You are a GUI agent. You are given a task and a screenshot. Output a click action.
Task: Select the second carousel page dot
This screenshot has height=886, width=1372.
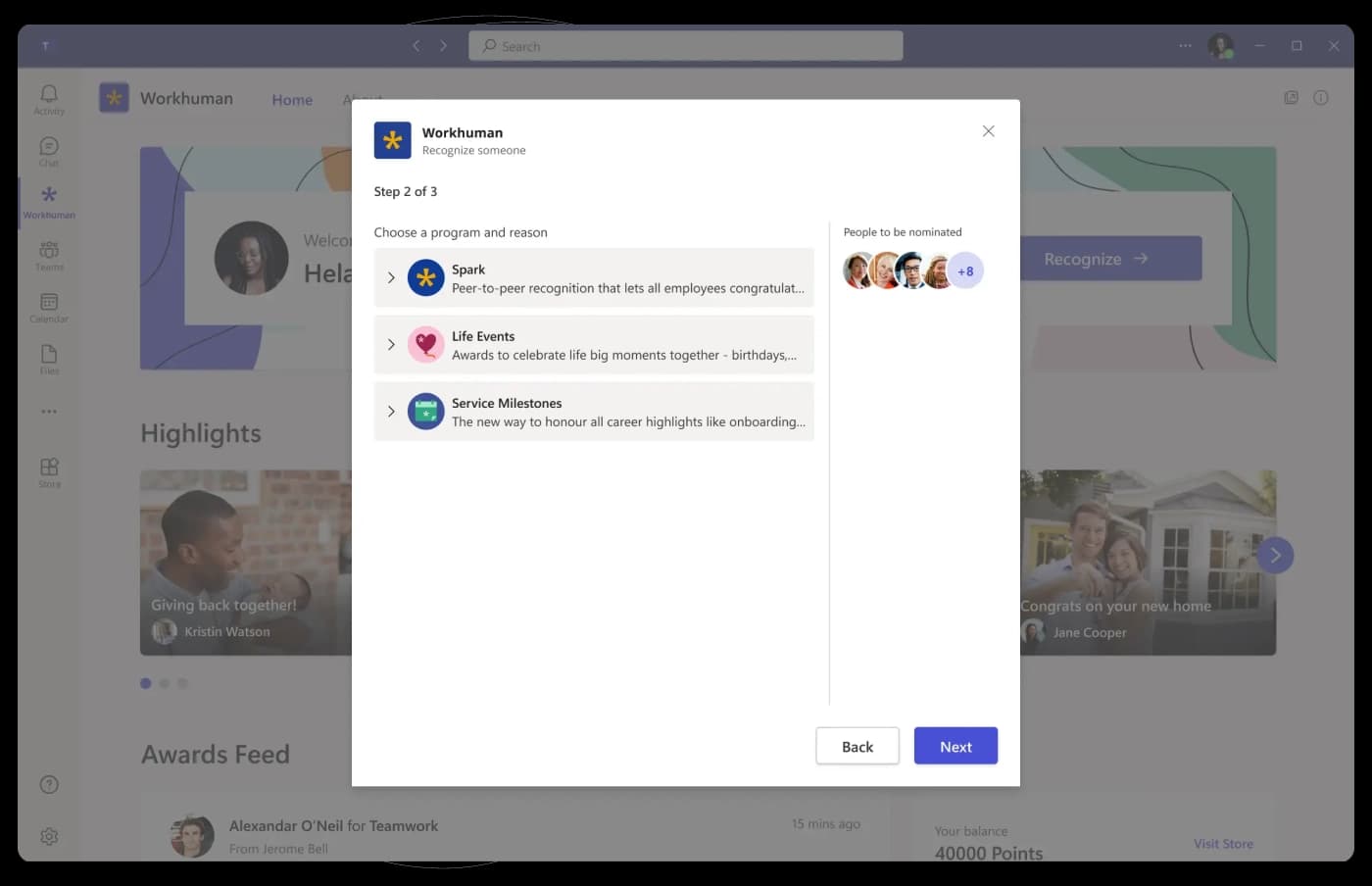(164, 683)
